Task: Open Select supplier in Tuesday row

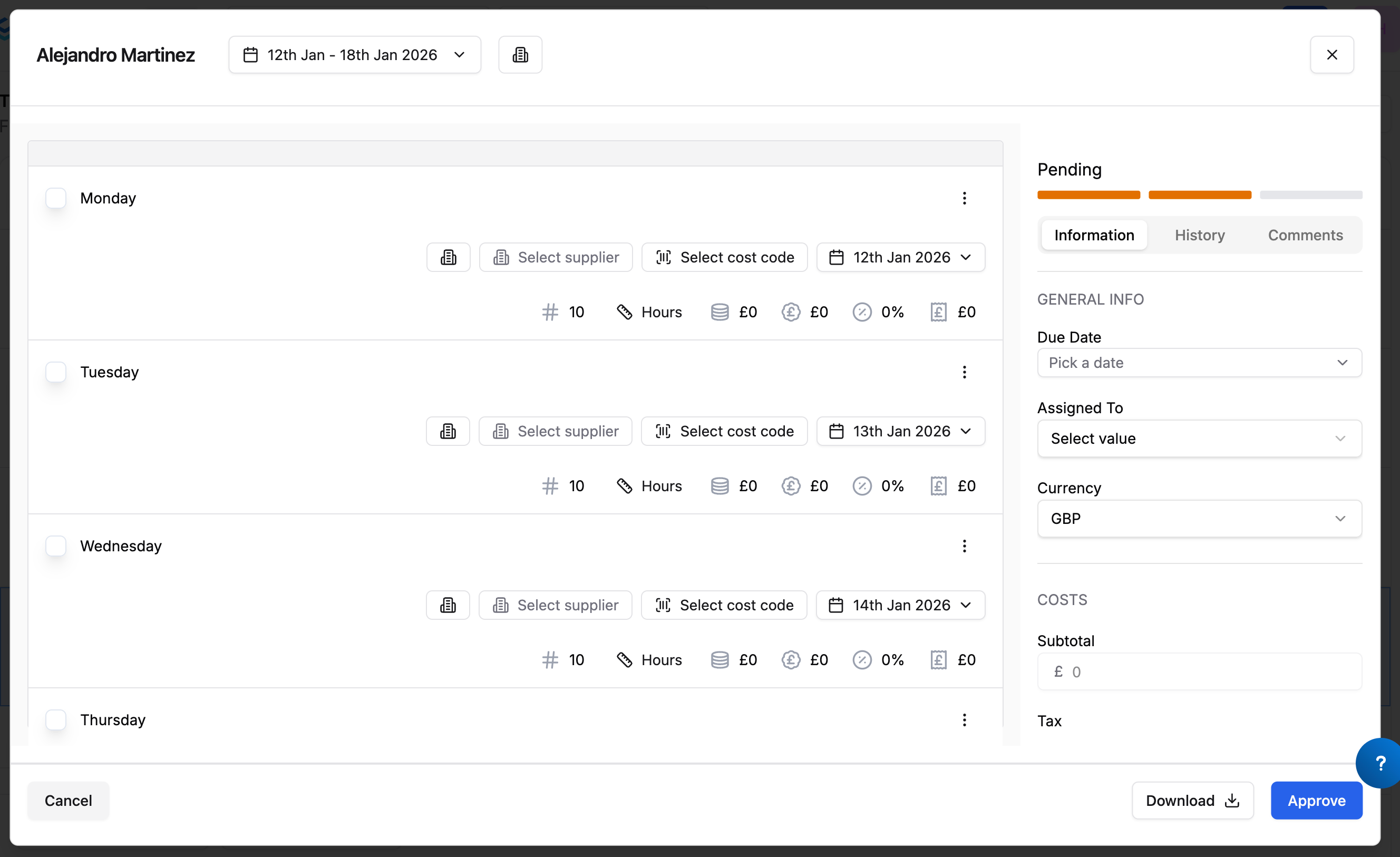Action: coord(555,431)
